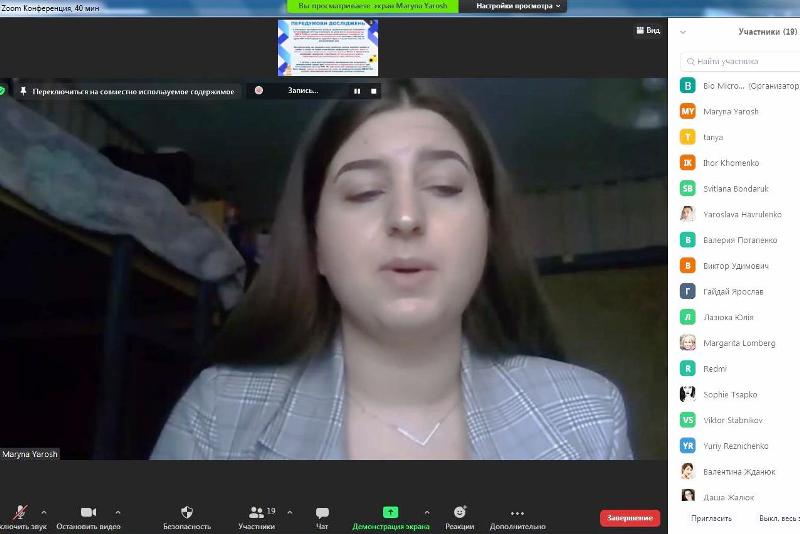Select tanya yellow T avatar
This screenshot has height=534, width=800.
(x=688, y=137)
